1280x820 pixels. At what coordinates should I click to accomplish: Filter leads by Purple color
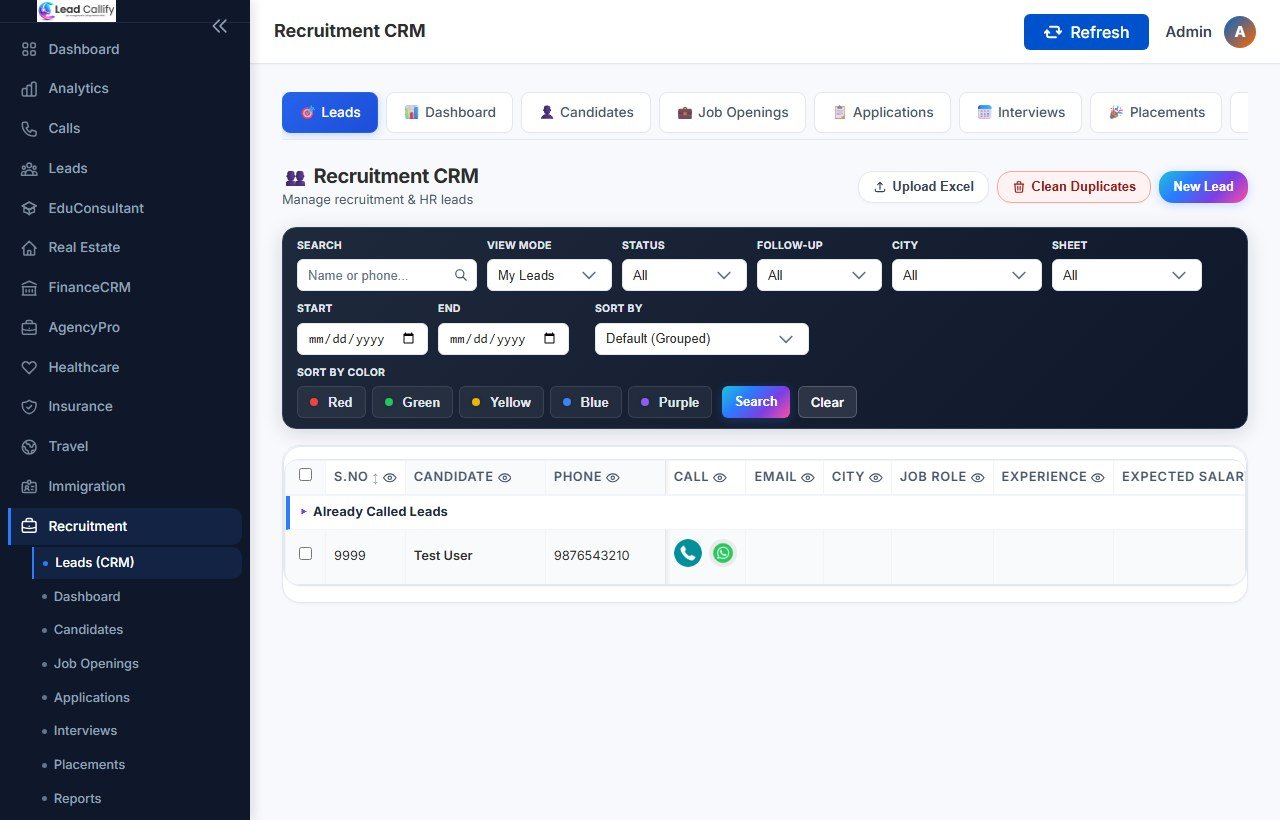(670, 402)
